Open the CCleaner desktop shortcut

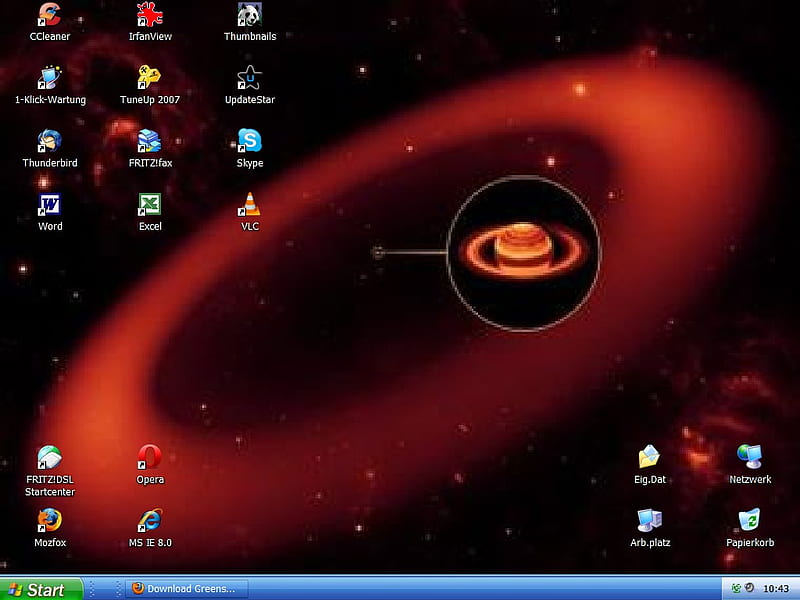49,14
